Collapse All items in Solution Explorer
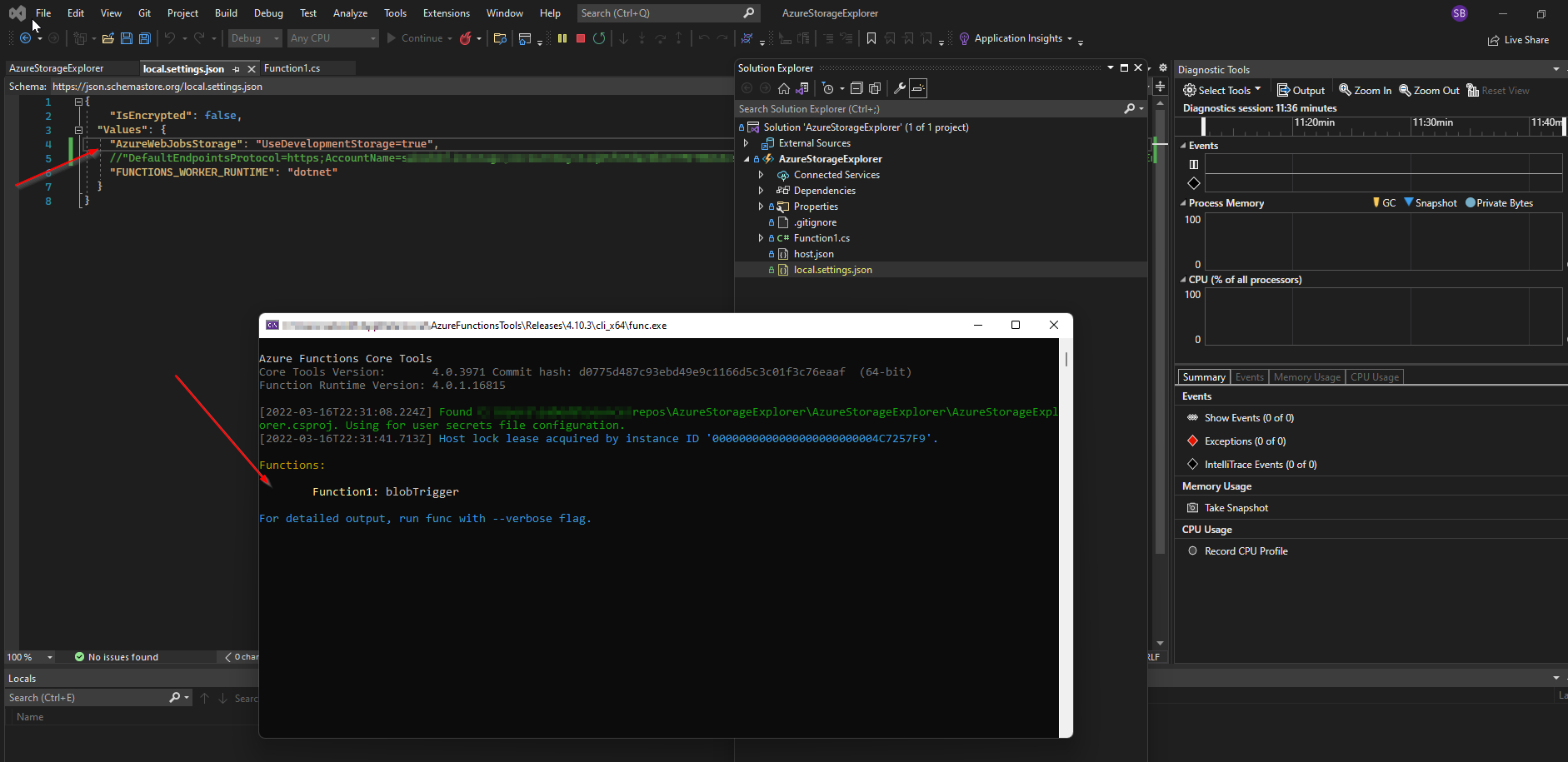The height and width of the screenshot is (762, 1568). [856, 88]
